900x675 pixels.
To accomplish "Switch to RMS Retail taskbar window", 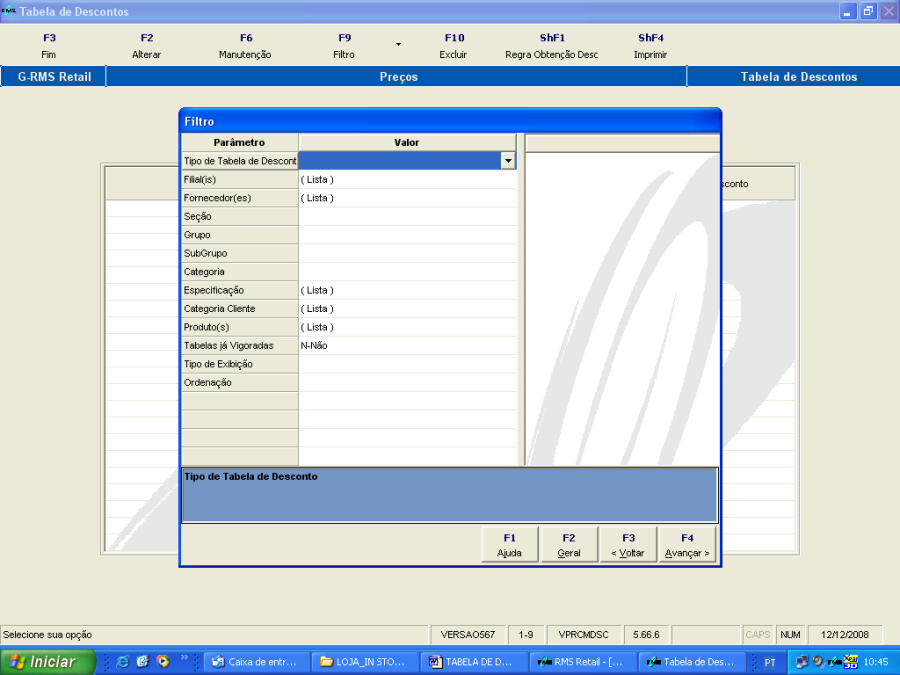I will 582,662.
